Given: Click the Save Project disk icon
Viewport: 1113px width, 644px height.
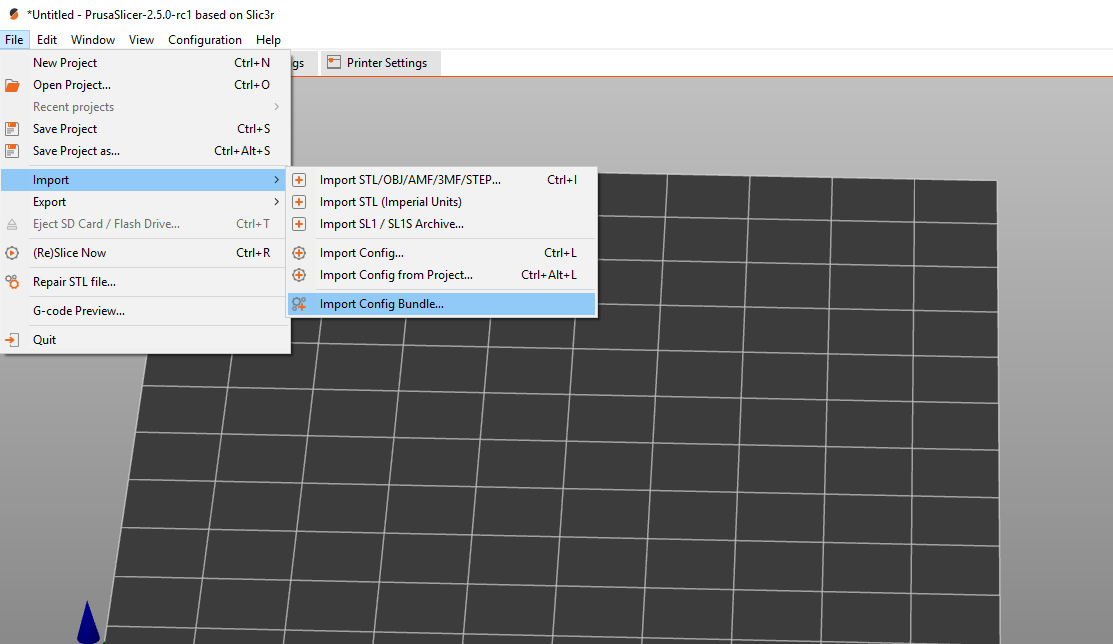Looking at the screenshot, I should (x=13, y=129).
